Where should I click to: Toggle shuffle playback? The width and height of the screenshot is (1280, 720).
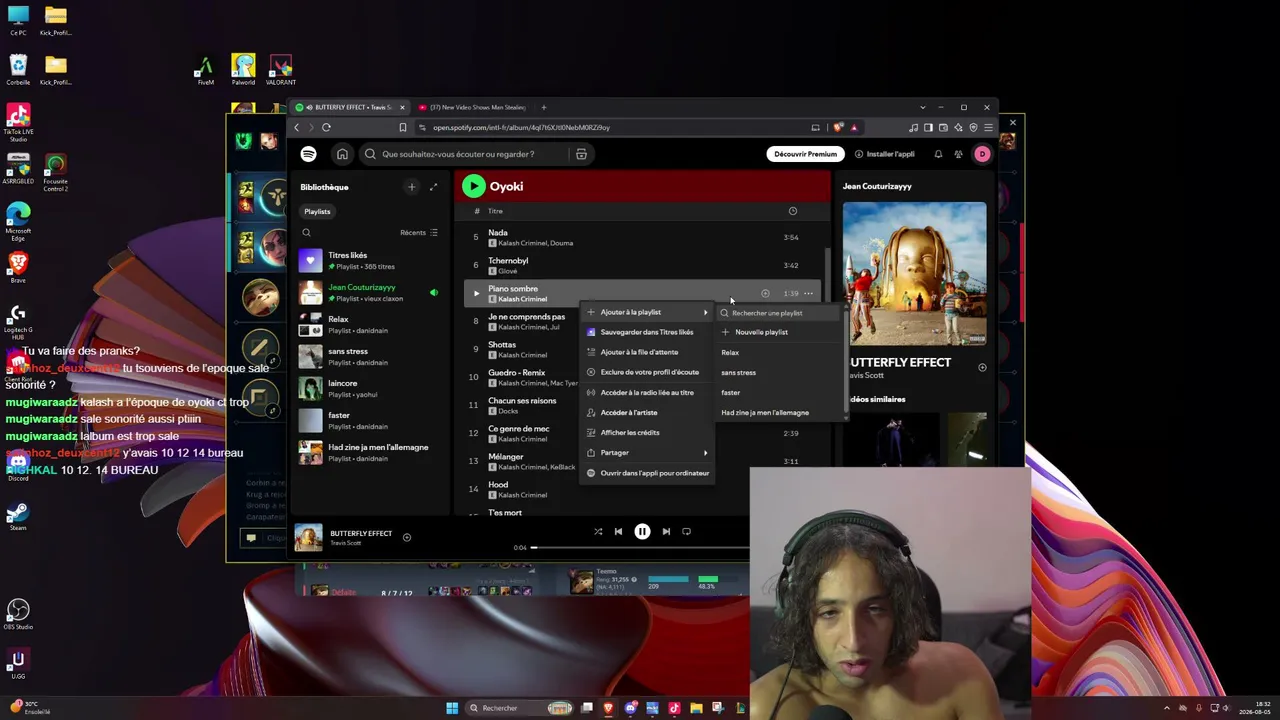(x=598, y=532)
